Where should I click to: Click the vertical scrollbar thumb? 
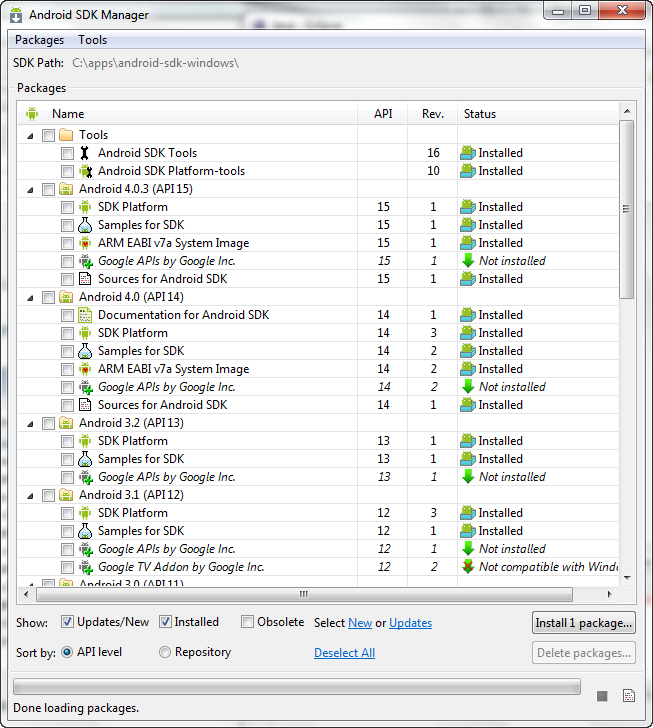627,209
